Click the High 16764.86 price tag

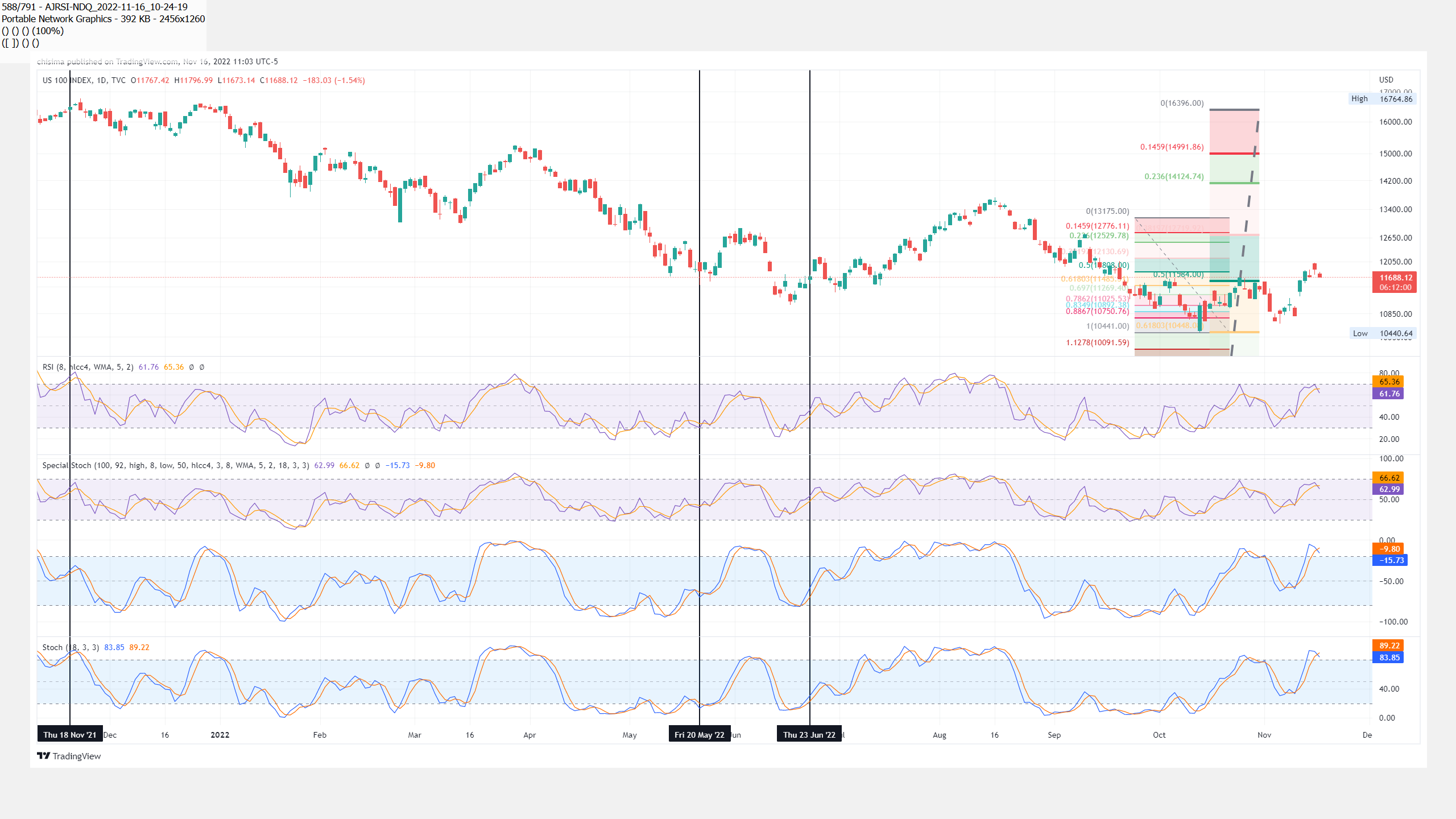click(x=1383, y=99)
